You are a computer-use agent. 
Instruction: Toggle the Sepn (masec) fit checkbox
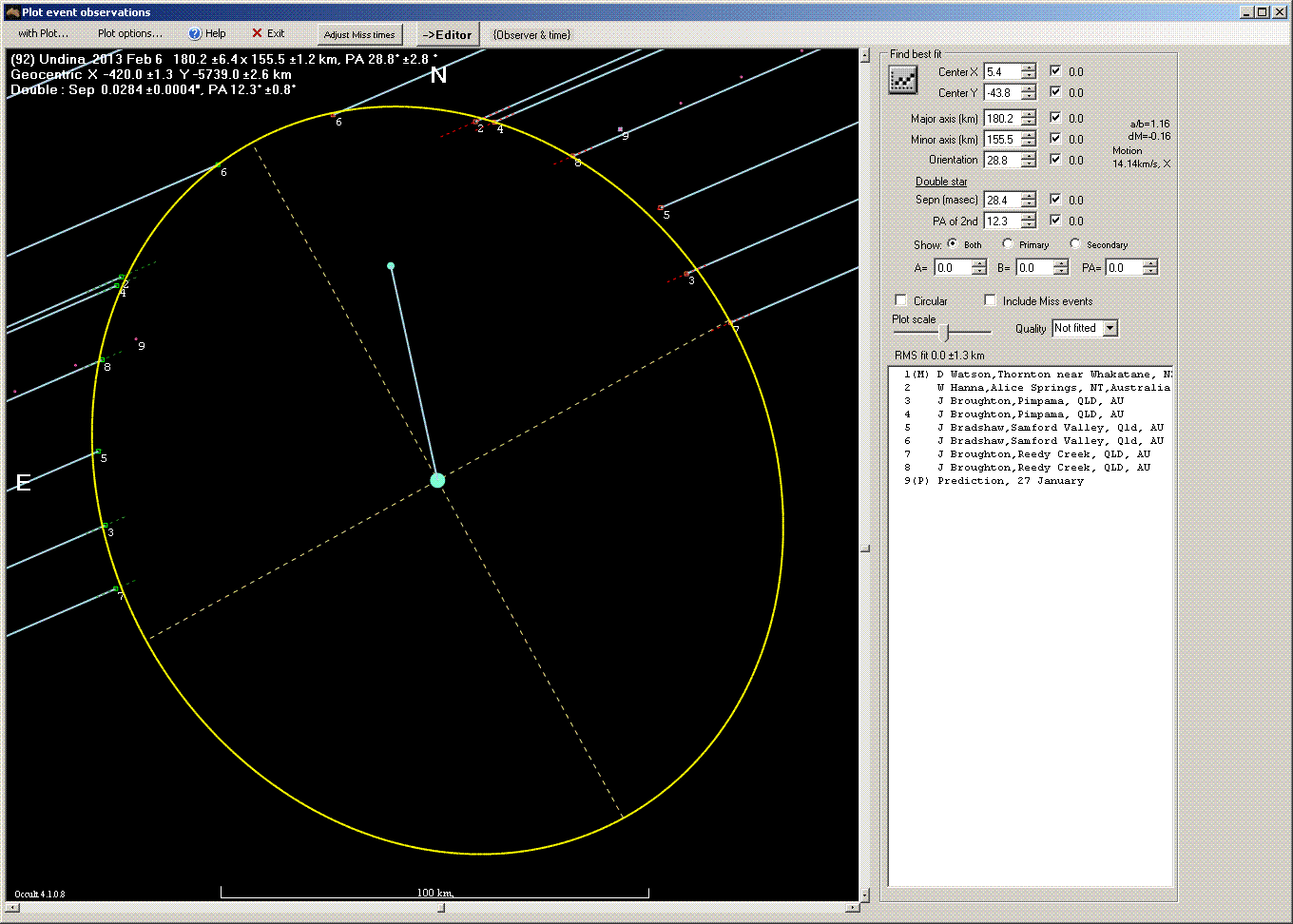pos(1055,199)
